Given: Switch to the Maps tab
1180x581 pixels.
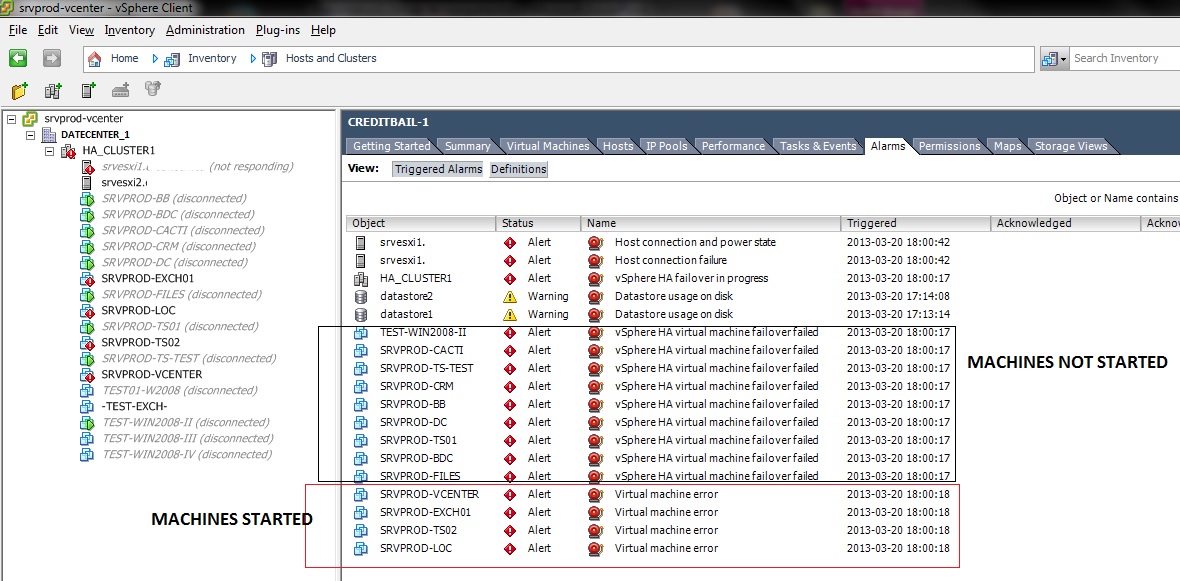Looking at the screenshot, I should coord(1008,146).
